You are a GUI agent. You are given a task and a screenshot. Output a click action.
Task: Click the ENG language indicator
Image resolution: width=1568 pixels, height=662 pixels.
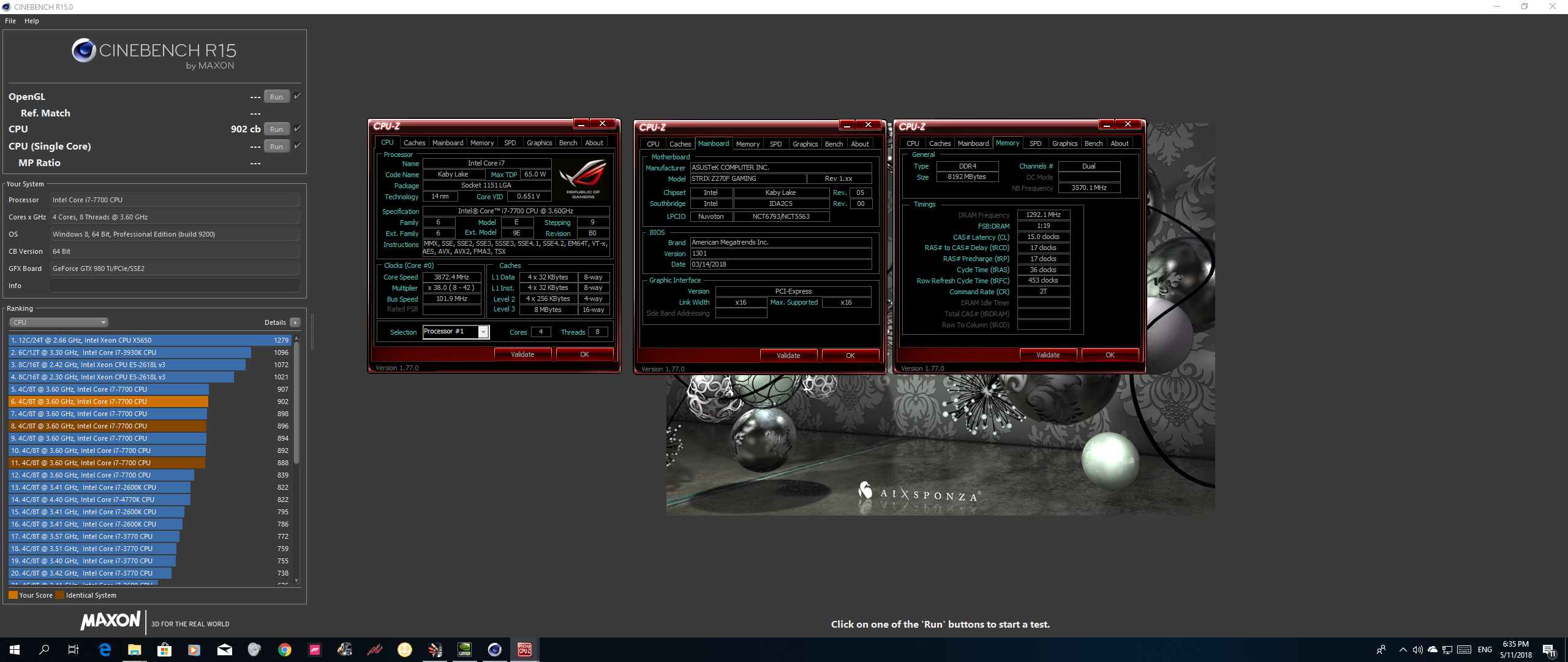click(x=1485, y=650)
